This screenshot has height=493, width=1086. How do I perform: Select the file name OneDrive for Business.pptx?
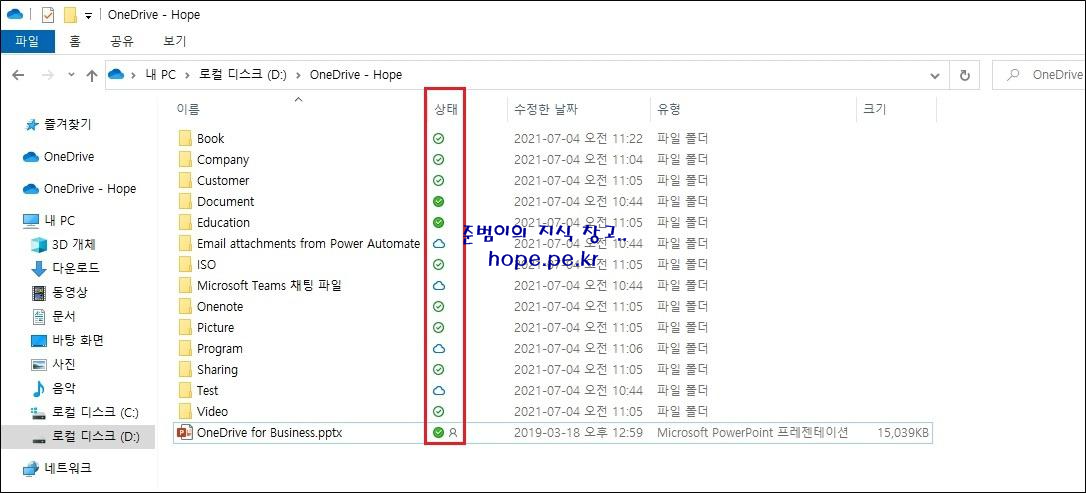[x=269, y=433]
